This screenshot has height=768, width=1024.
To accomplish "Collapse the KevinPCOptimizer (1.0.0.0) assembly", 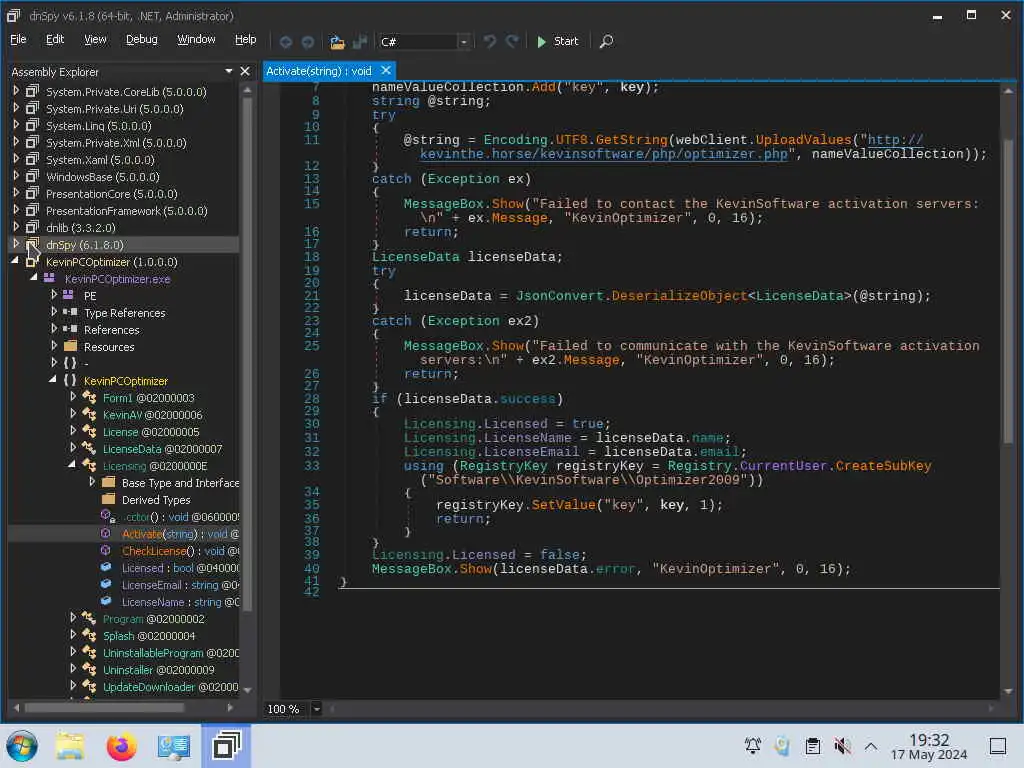I will (x=15, y=261).
